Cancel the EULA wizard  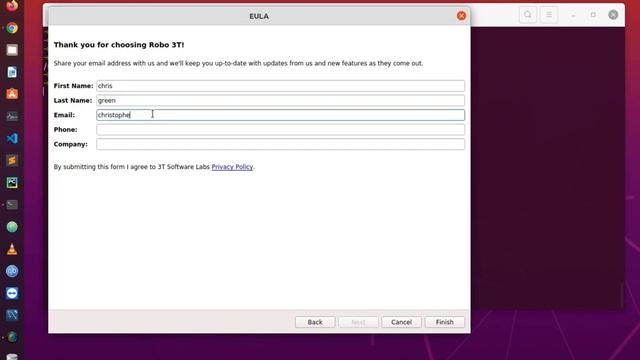point(401,322)
